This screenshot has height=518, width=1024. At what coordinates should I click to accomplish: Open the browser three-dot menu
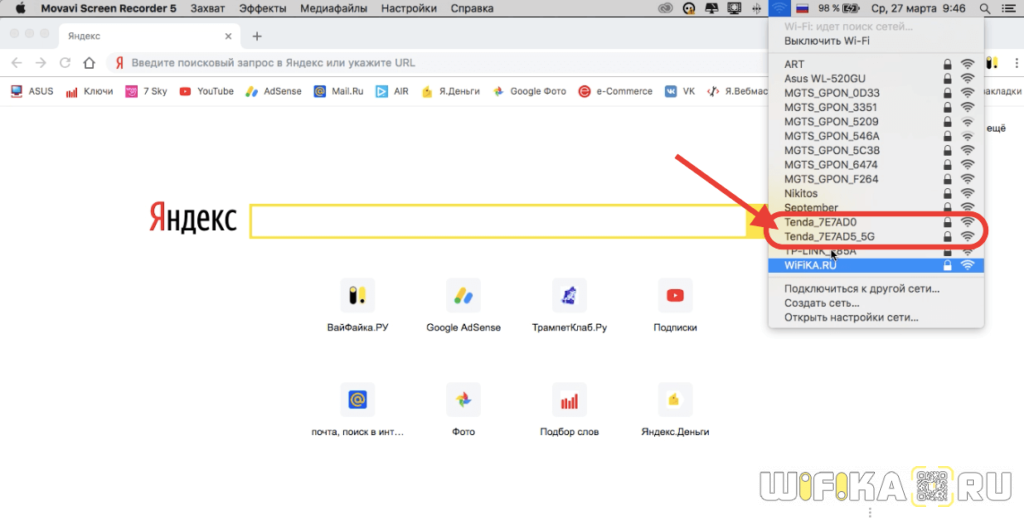1016,63
